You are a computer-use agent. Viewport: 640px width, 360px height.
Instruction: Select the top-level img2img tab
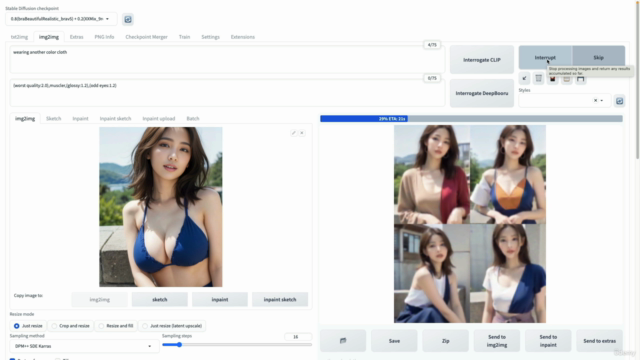click(49, 37)
